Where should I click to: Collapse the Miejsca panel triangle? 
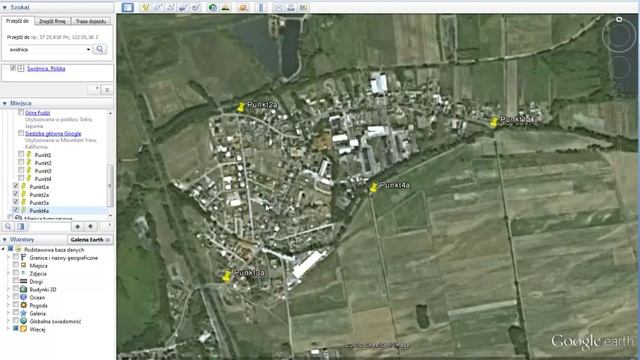(4, 104)
